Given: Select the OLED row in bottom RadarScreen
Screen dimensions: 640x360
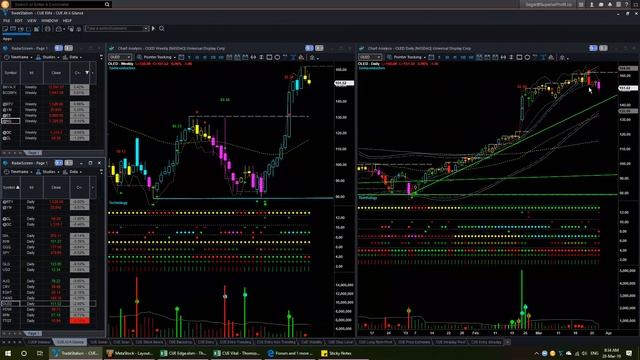Looking at the screenshot, I should pyautogui.click(x=48, y=304).
